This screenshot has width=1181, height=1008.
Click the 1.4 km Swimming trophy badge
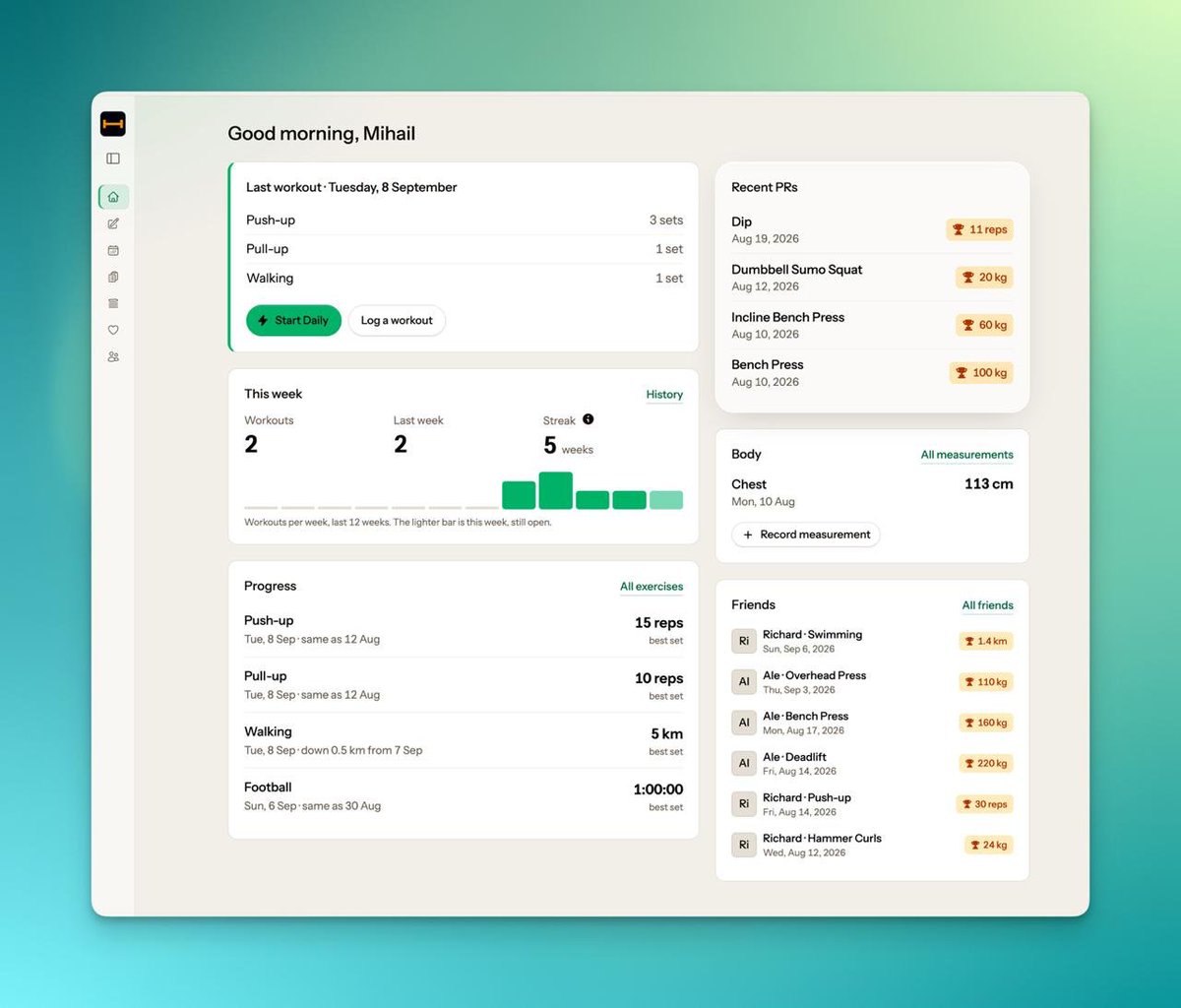pyautogui.click(x=986, y=641)
